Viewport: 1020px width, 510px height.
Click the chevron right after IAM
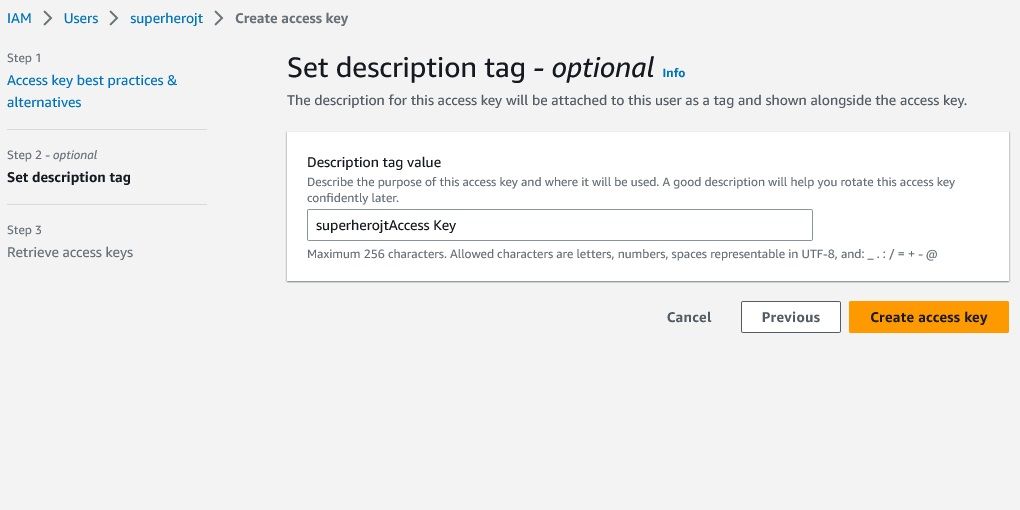[47, 18]
